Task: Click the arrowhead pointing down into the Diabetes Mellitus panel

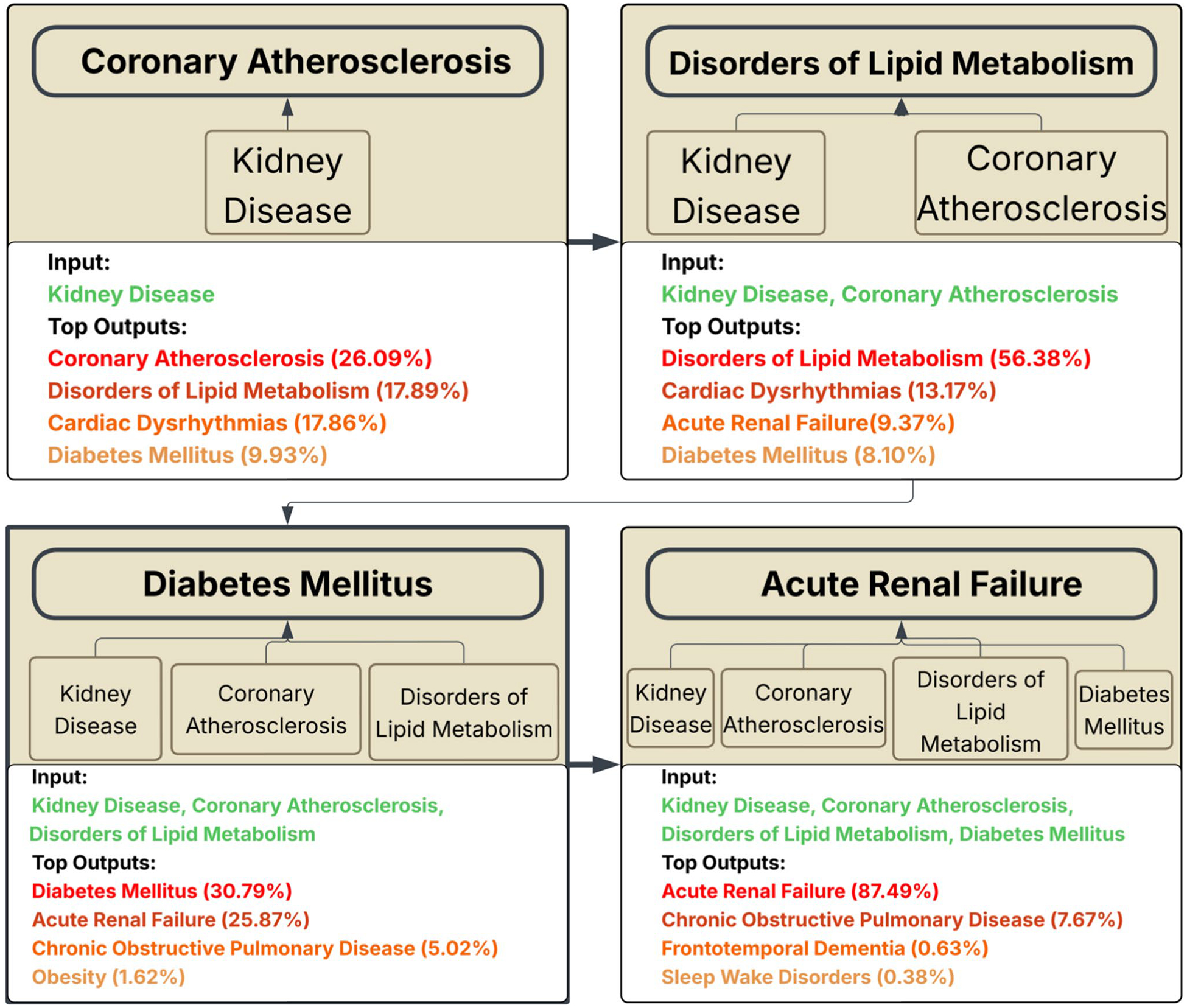Action: tap(288, 515)
